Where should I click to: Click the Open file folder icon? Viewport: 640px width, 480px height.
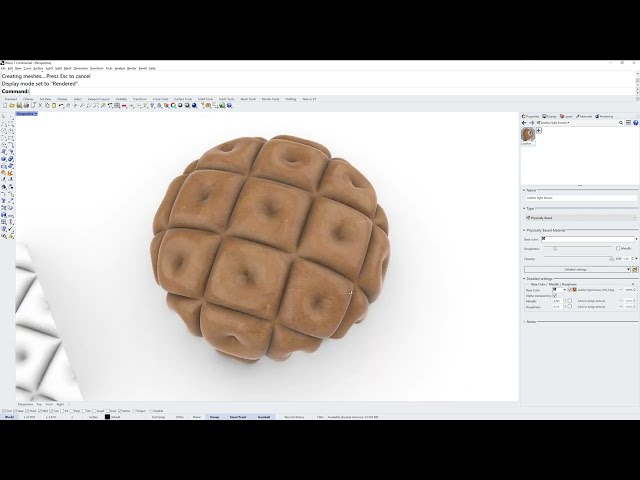12,105
